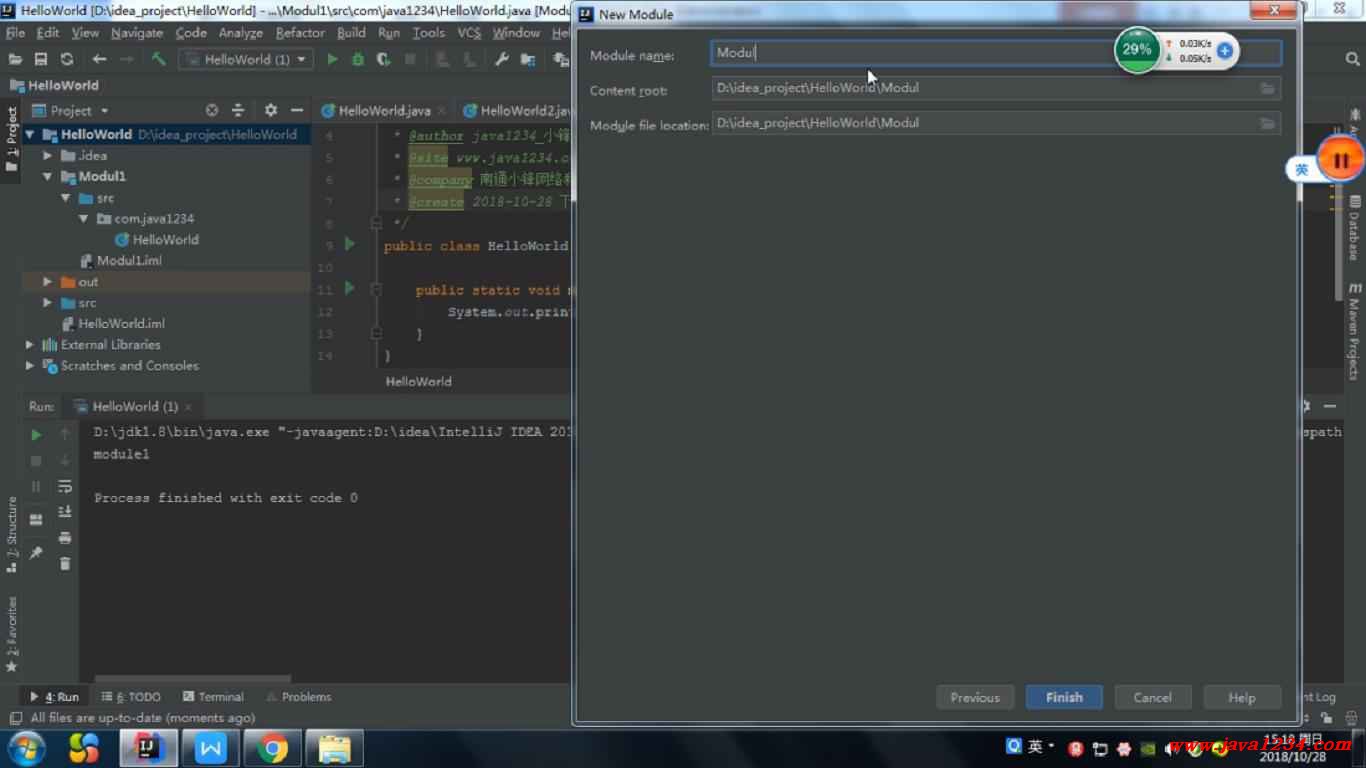Click Restore Layout icon in Run panel

click(x=36, y=519)
